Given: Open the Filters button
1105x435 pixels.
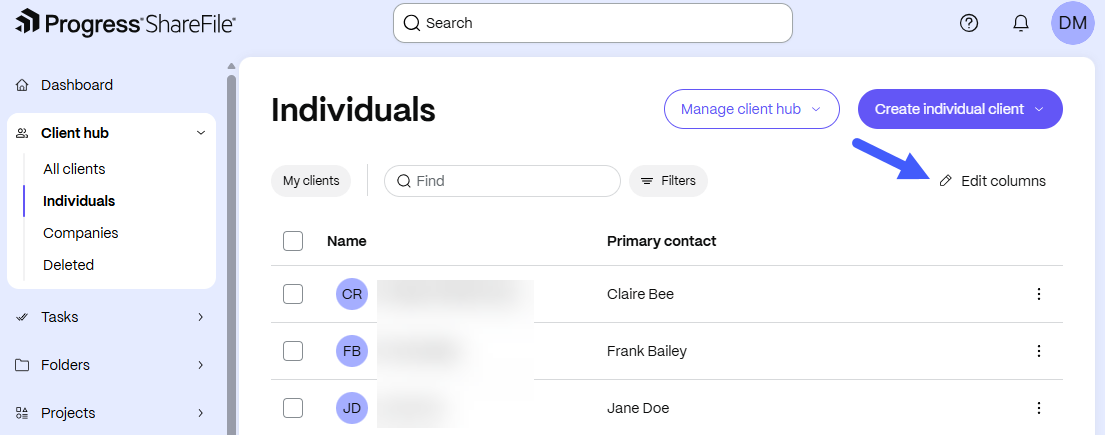Looking at the screenshot, I should coord(668,181).
